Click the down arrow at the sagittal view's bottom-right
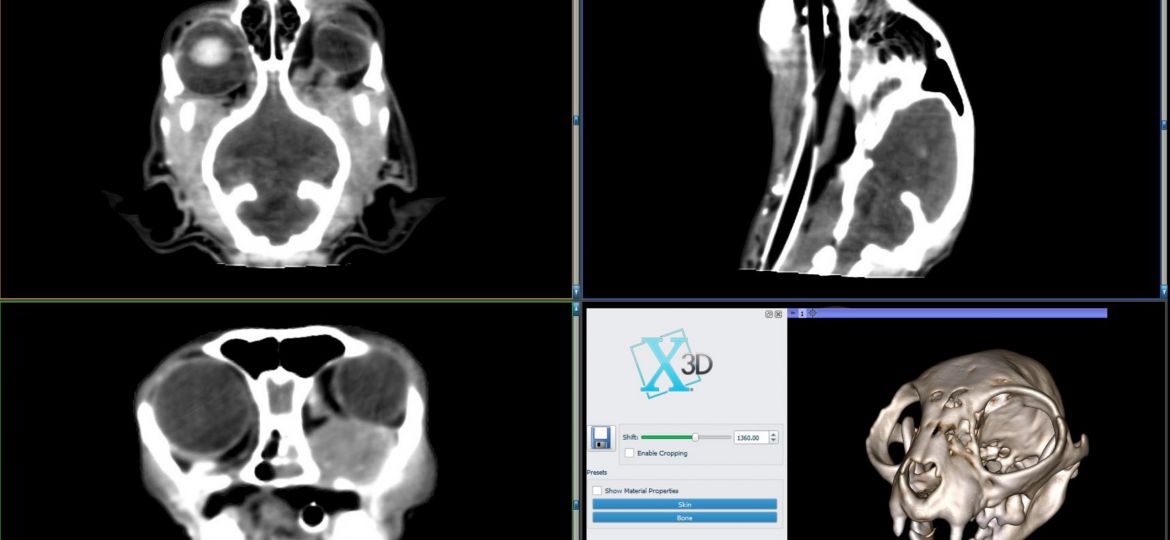This screenshot has height=540, width=1170. (1165, 290)
